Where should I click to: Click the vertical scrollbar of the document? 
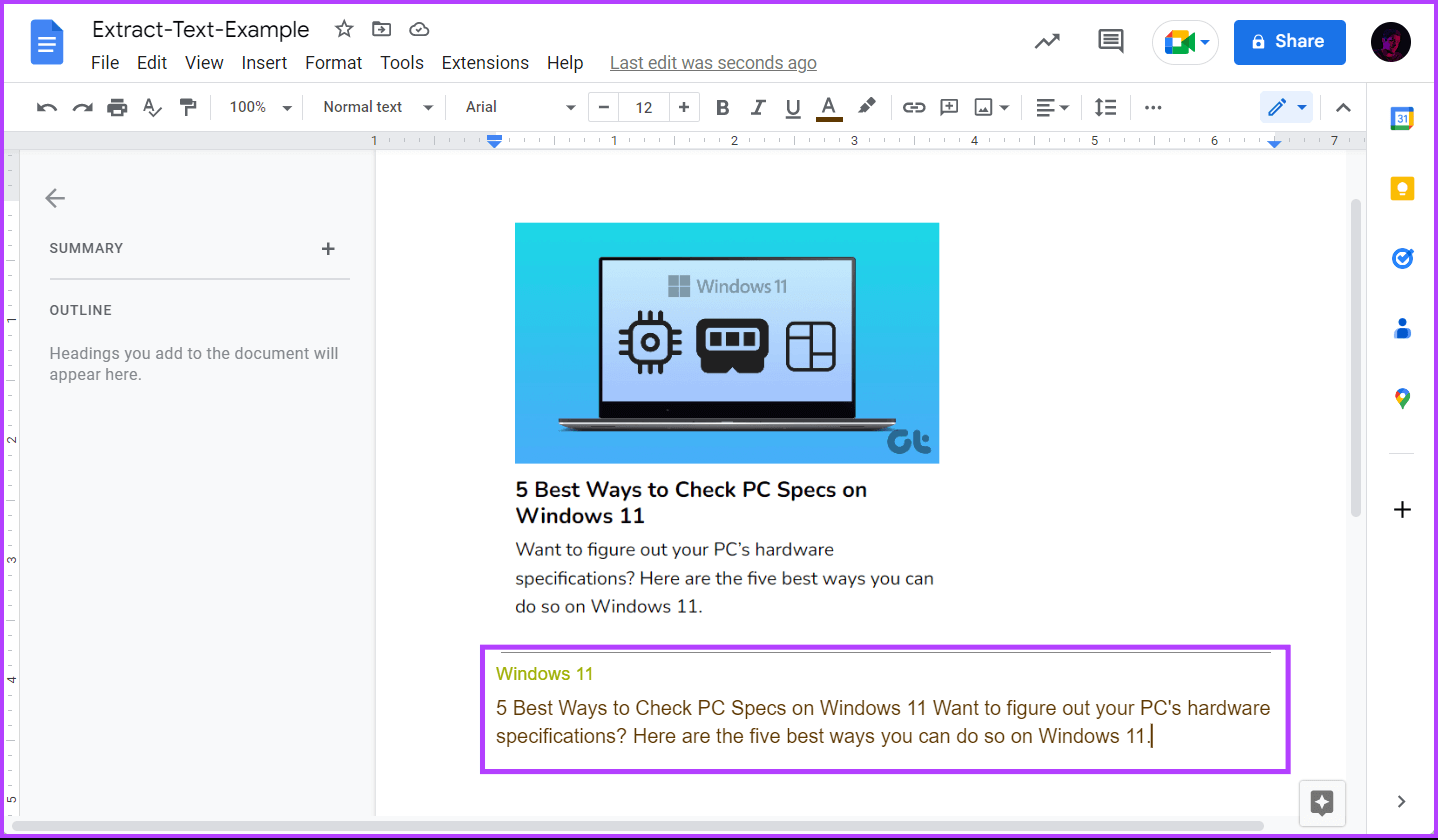(x=1356, y=357)
